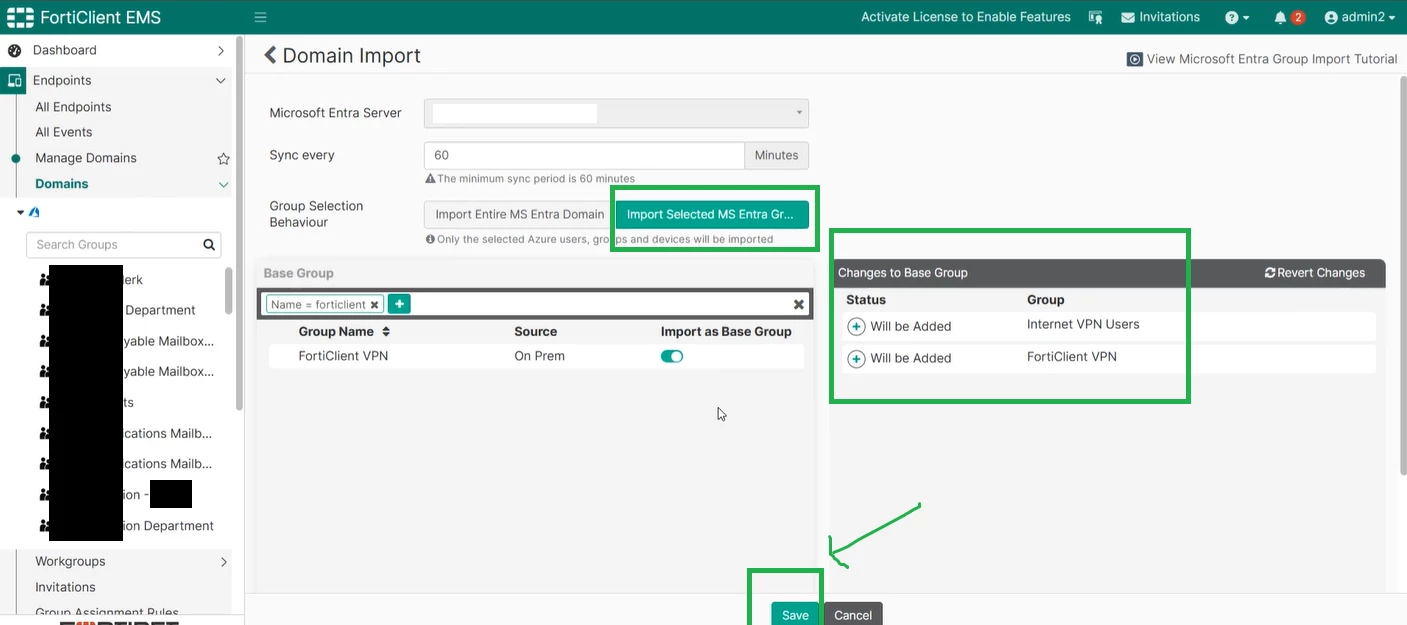Open Manage Domains menu item

coord(85,158)
